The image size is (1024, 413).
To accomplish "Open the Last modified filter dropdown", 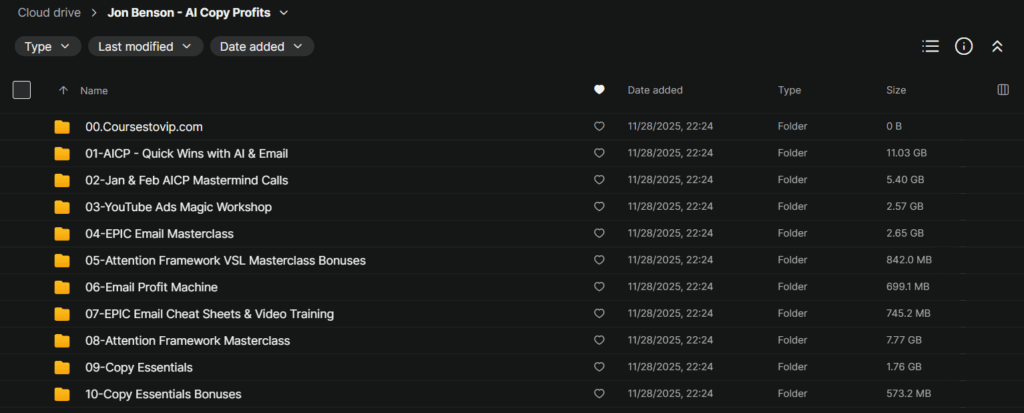I will tap(145, 46).
